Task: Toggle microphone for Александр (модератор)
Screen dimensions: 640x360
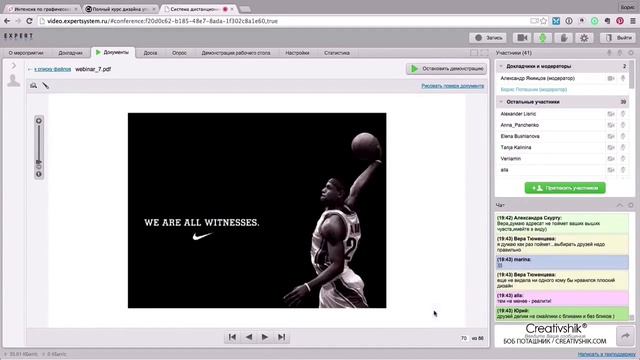Action: click(623, 78)
